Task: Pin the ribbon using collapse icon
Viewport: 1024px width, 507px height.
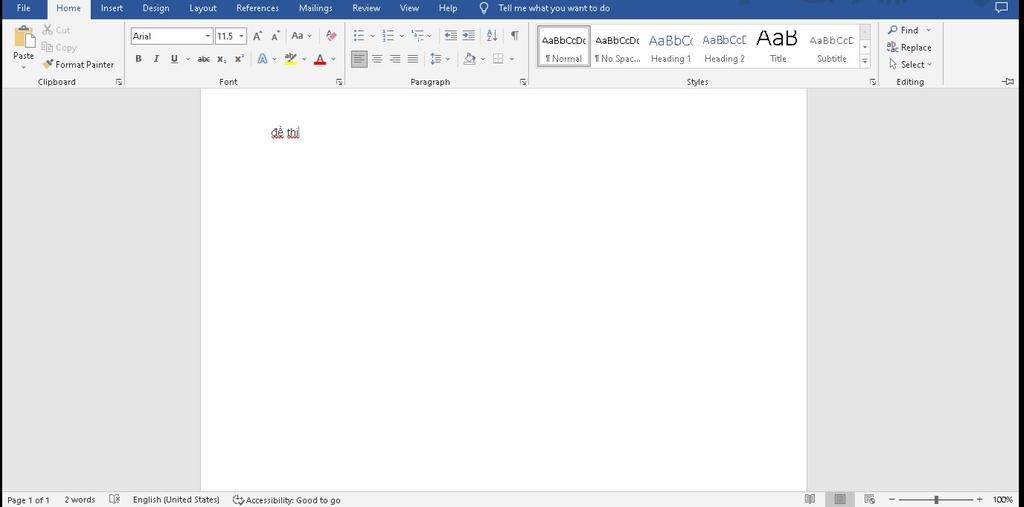Action: 1008,82
